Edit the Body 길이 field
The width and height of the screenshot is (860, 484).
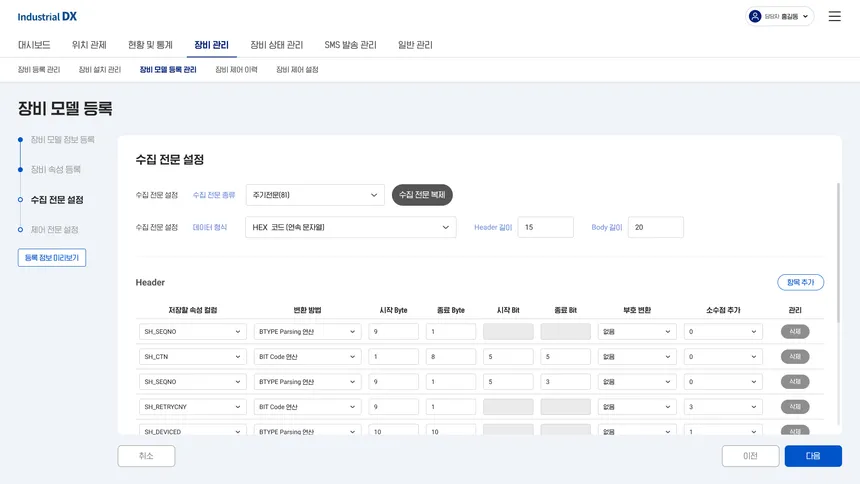[x=655, y=227]
